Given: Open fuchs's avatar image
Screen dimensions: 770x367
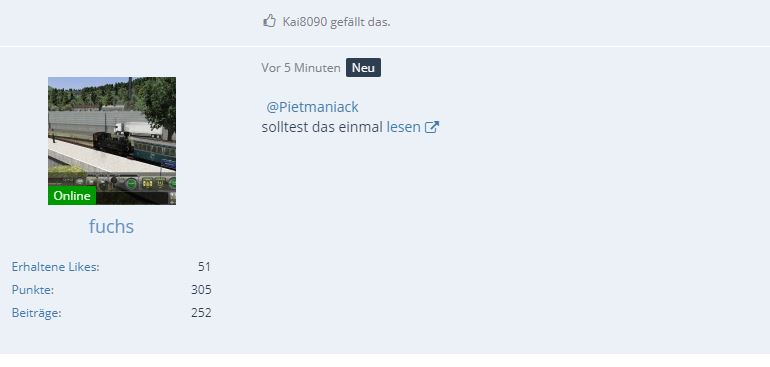Looking at the screenshot, I should 112,141.
